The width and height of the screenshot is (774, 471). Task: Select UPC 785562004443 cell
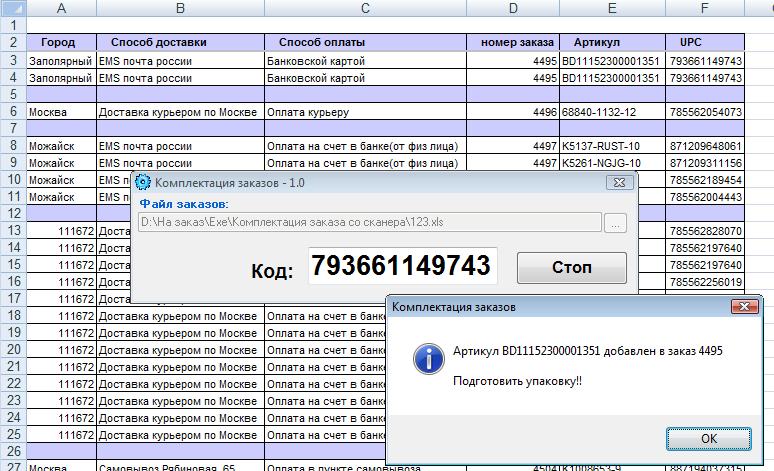[704, 196]
